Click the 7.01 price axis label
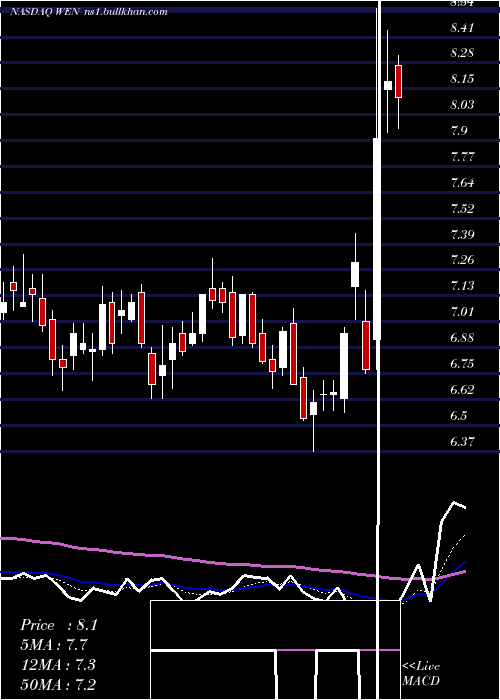Image resolution: width=500 pixels, height=700 pixels. pos(462,312)
